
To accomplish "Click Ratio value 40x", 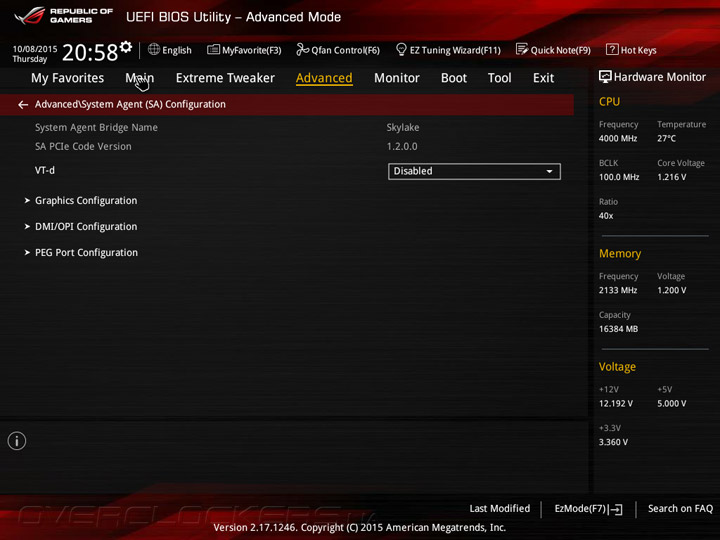I will coord(606,215).
